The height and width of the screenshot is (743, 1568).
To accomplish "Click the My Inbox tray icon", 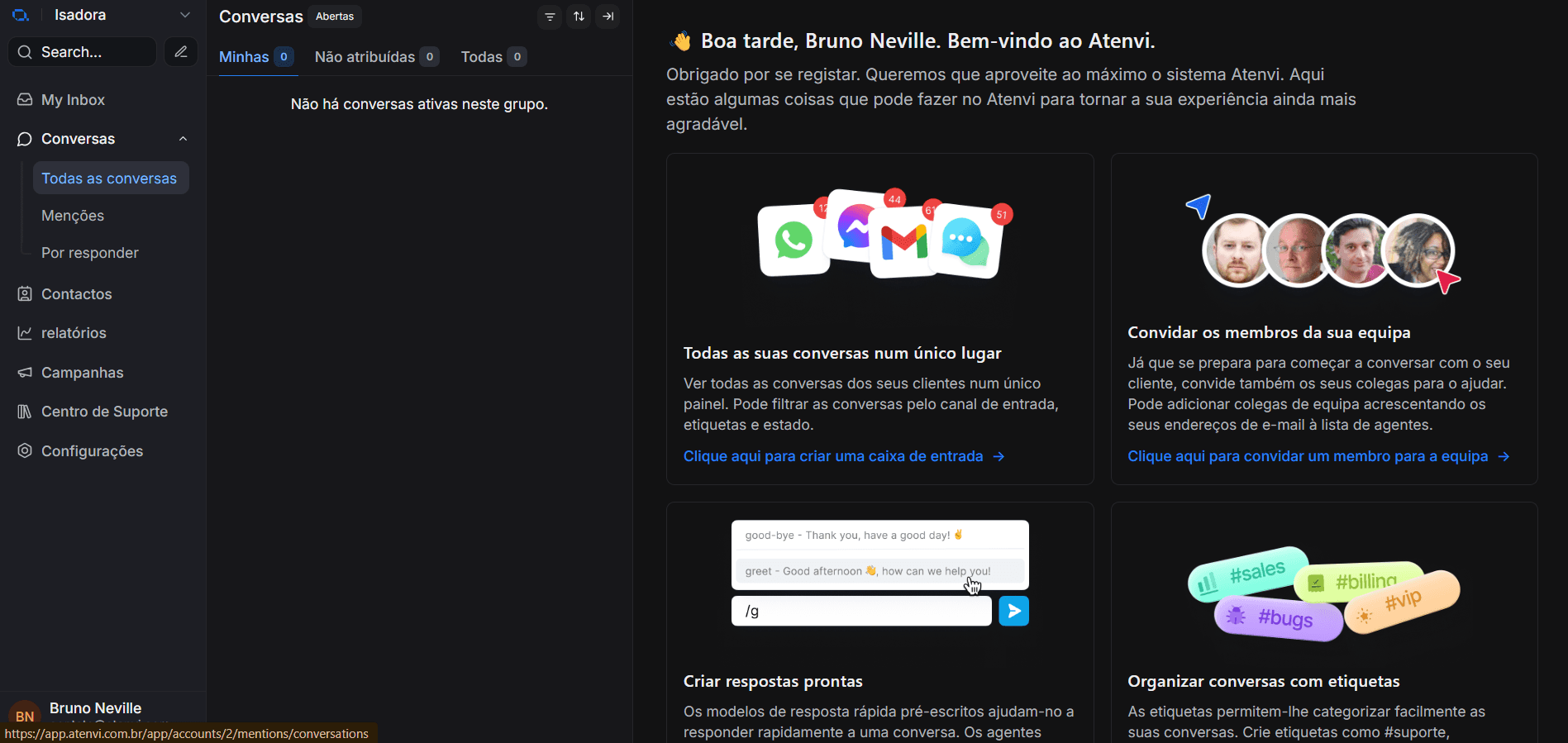I will [x=25, y=100].
